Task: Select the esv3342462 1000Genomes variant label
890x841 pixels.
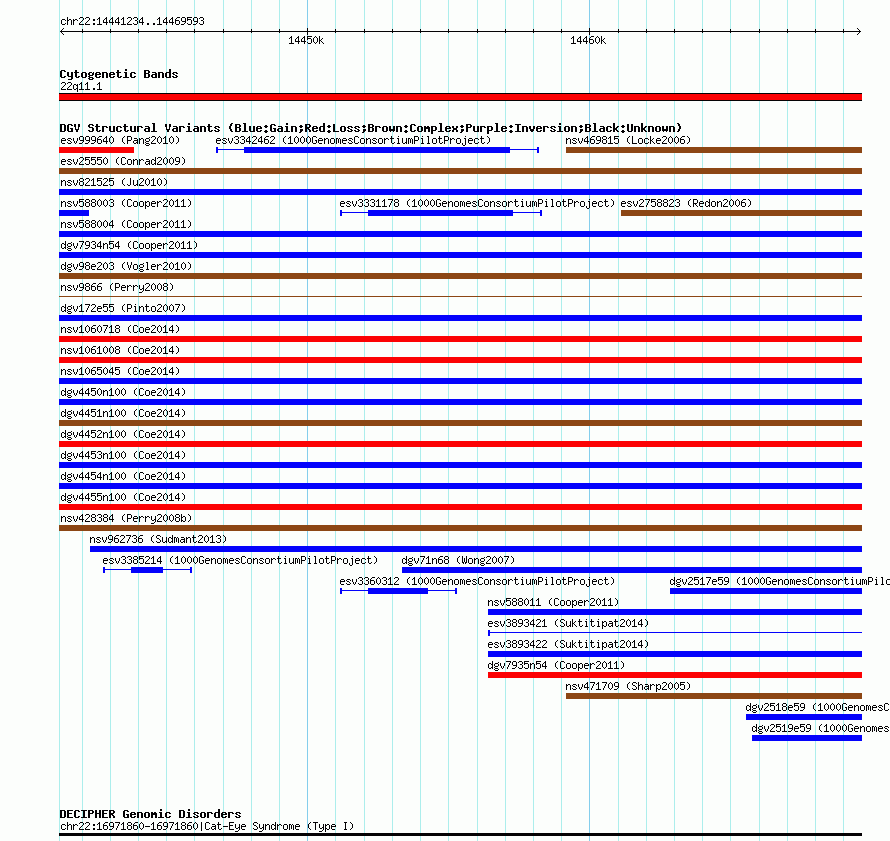Action: 353,140
